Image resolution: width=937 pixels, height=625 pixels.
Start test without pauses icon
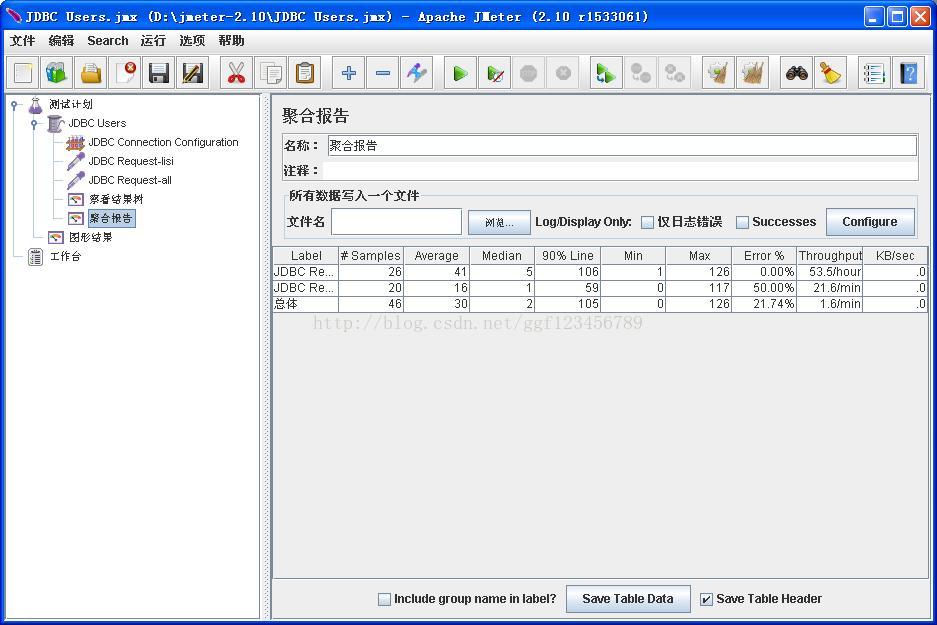coord(495,73)
